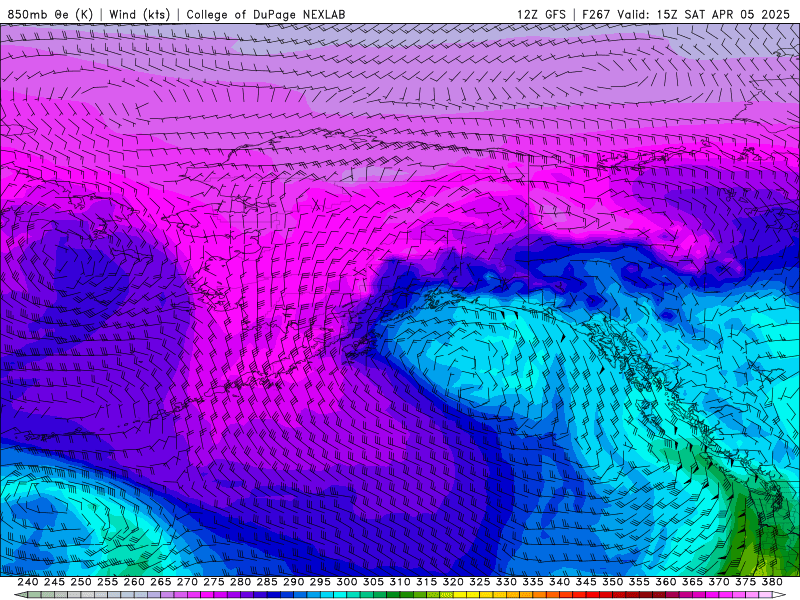This screenshot has height=600, width=800.
Task: Click the 270 color scale label
Action: pyautogui.click(x=187, y=582)
